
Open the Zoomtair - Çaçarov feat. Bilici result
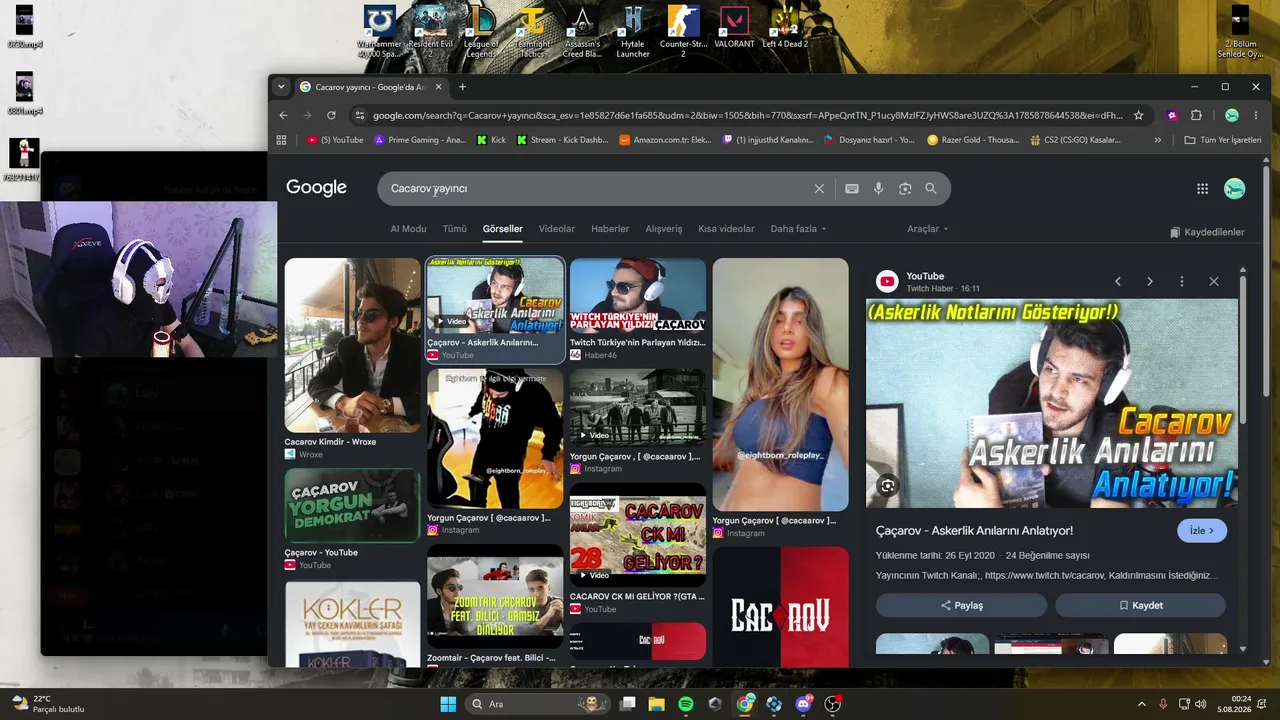(x=495, y=605)
